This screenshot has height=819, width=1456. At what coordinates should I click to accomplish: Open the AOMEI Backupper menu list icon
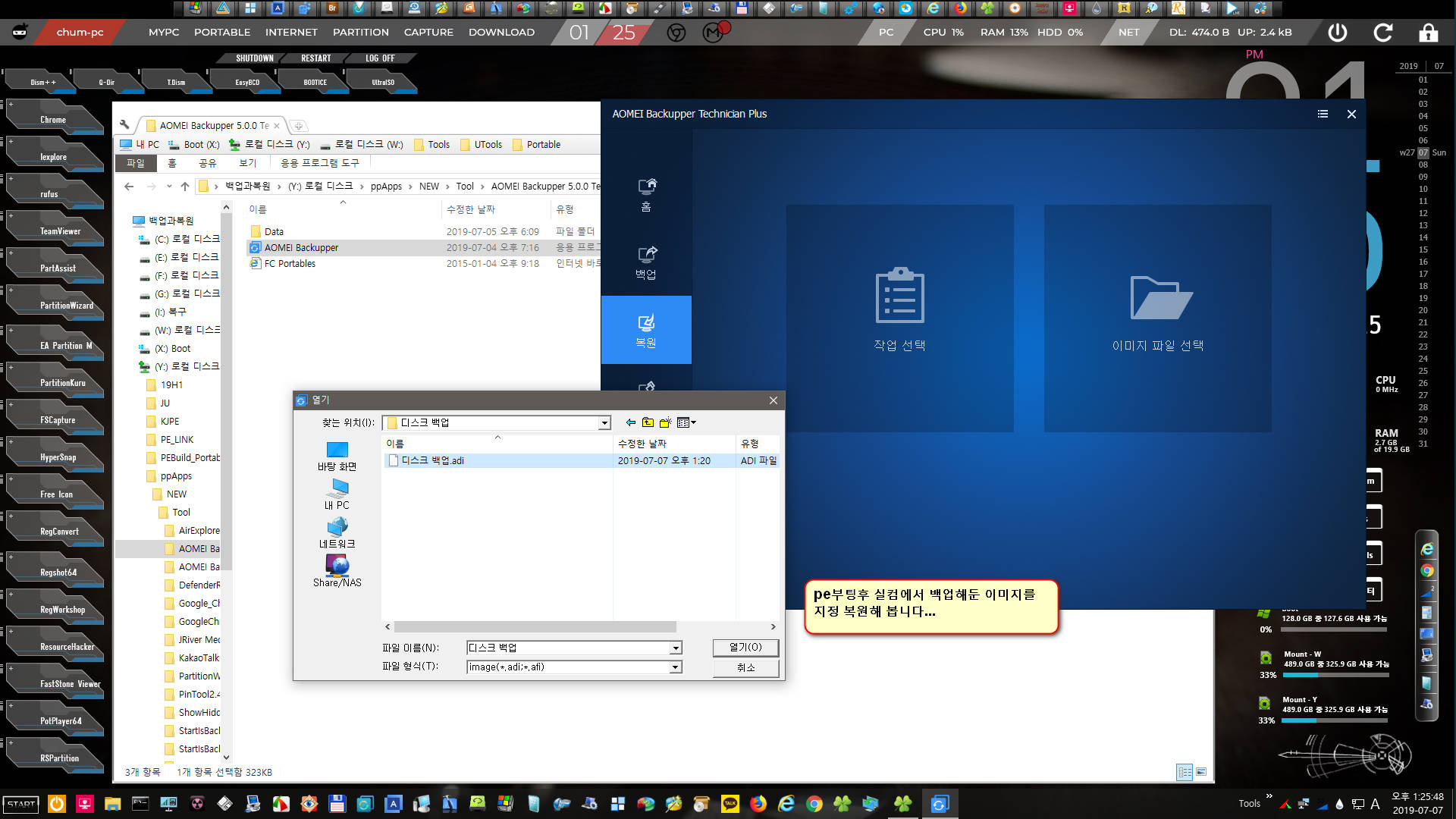[1323, 114]
